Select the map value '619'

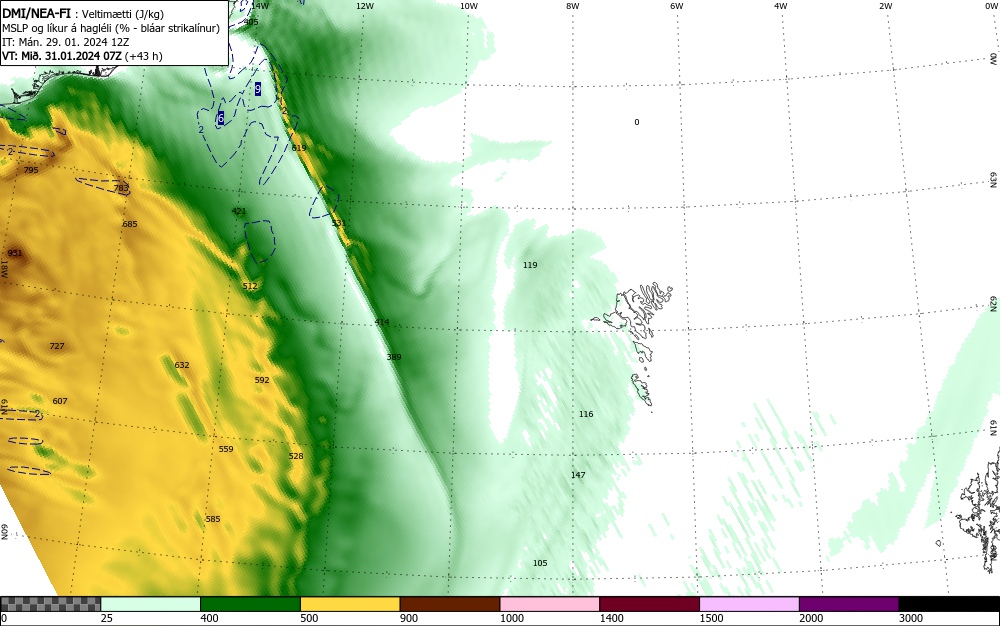click(298, 148)
